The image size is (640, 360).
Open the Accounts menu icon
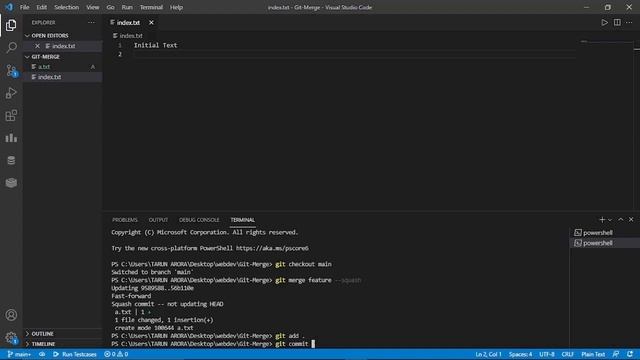[x=11, y=315]
